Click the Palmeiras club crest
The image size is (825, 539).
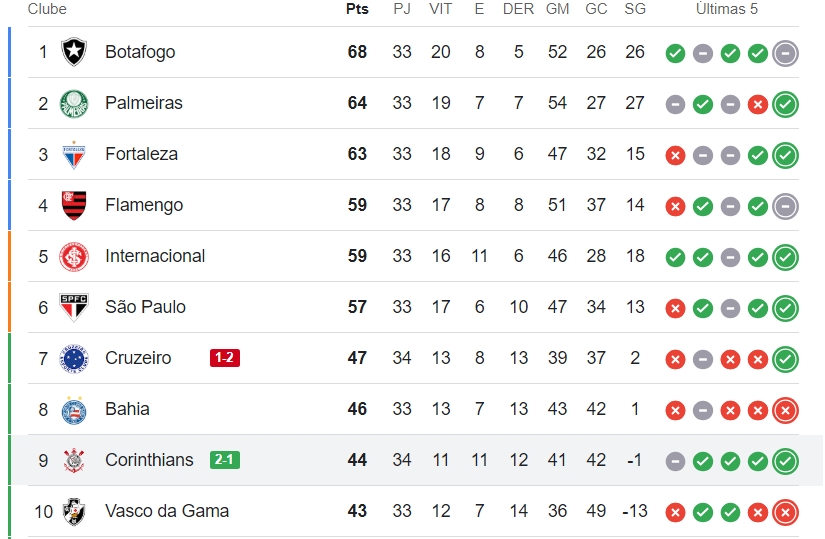[74, 103]
